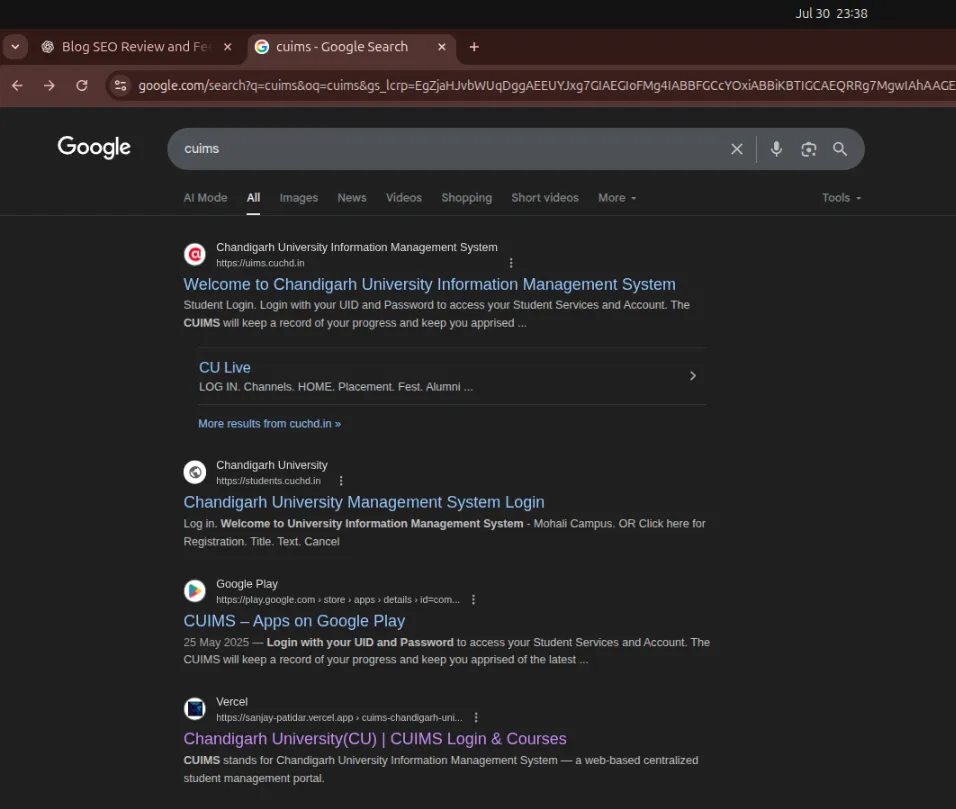Open the CU Live link
The height and width of the screenshot is (809, 956).
click(224, 368)
